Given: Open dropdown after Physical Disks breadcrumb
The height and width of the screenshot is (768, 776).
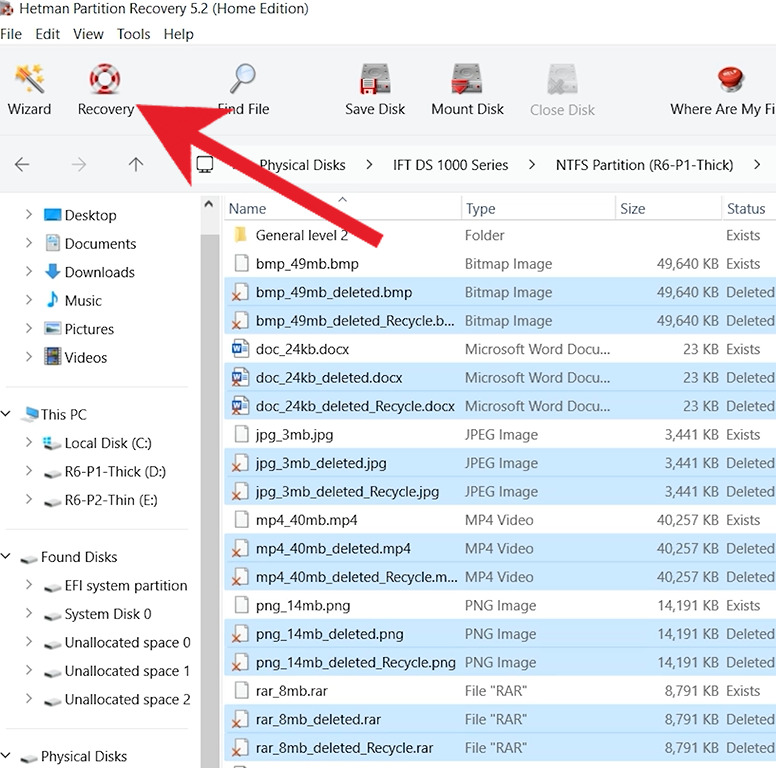Looking at the screenshot, I should pyautogui.click(x=369, y=164).
